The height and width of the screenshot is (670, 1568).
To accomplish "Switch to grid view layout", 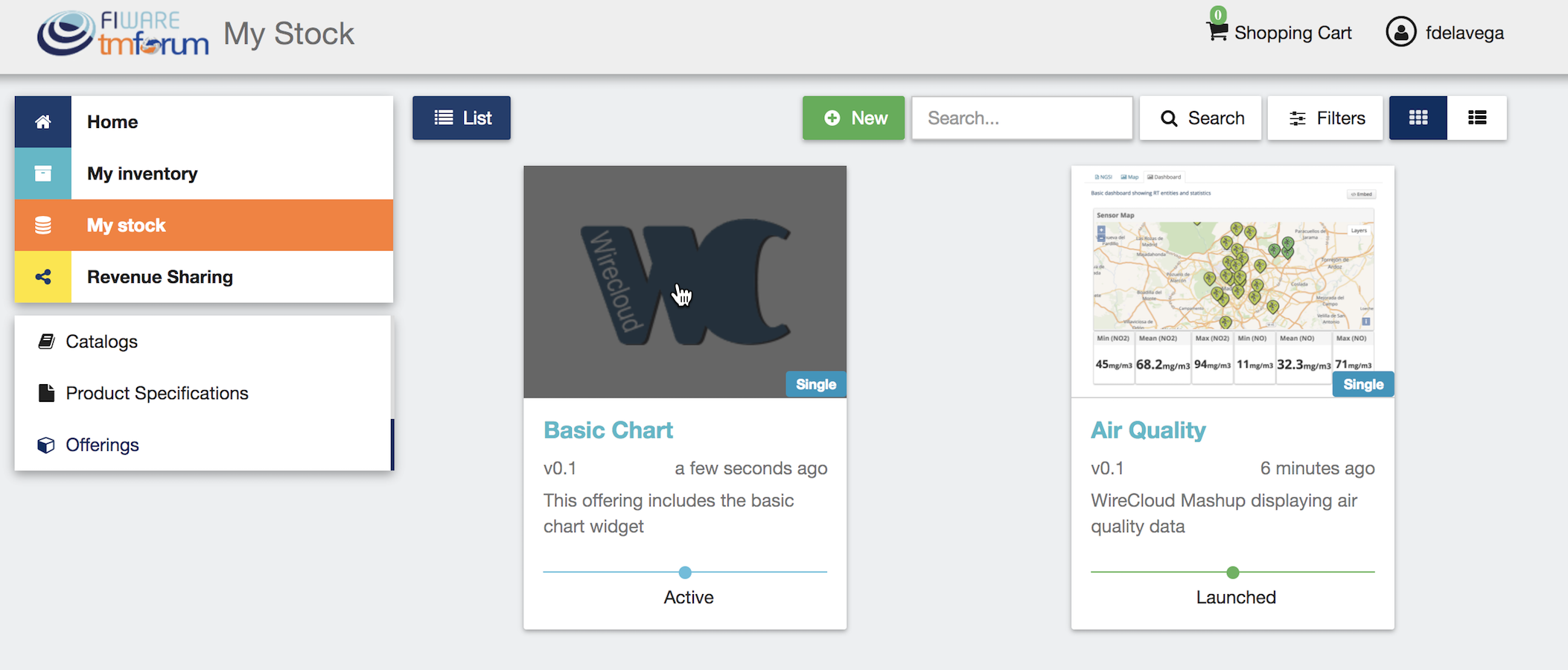I will (x=1418, y=118).
